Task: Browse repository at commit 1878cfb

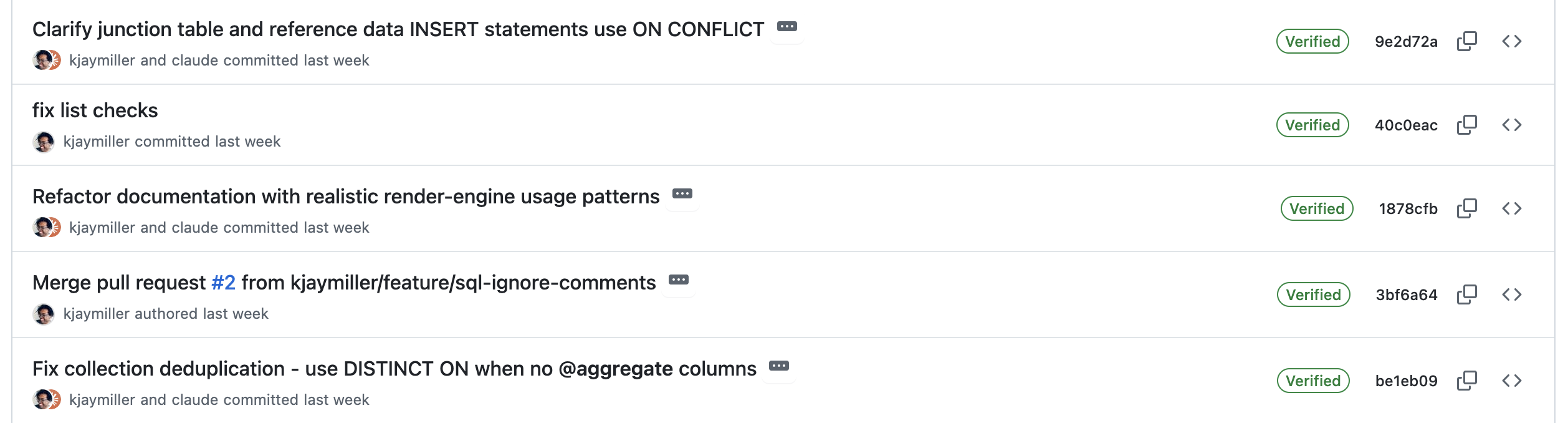Action: coord(1513,209)
